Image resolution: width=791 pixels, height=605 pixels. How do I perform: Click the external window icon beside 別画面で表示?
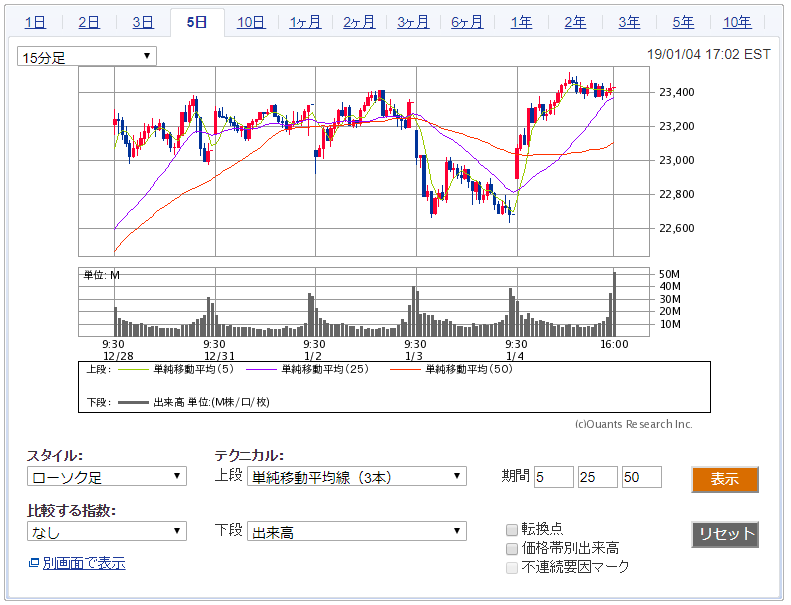click(x=34, y=564)
